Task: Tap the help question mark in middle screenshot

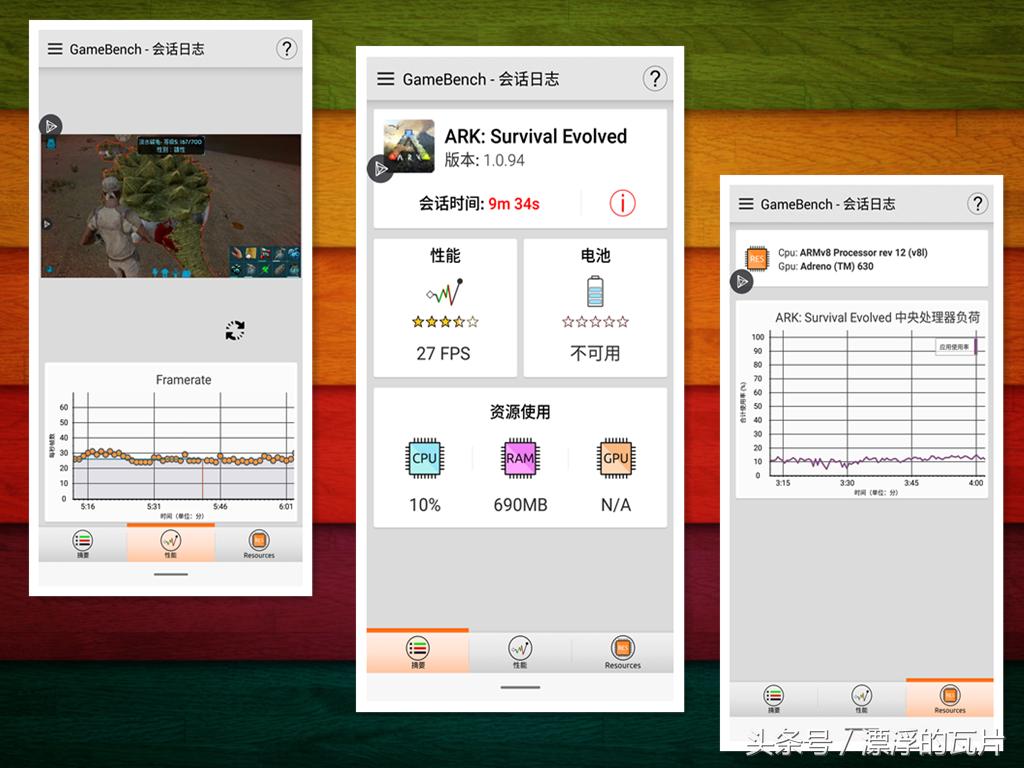Action: pos(655,79)
